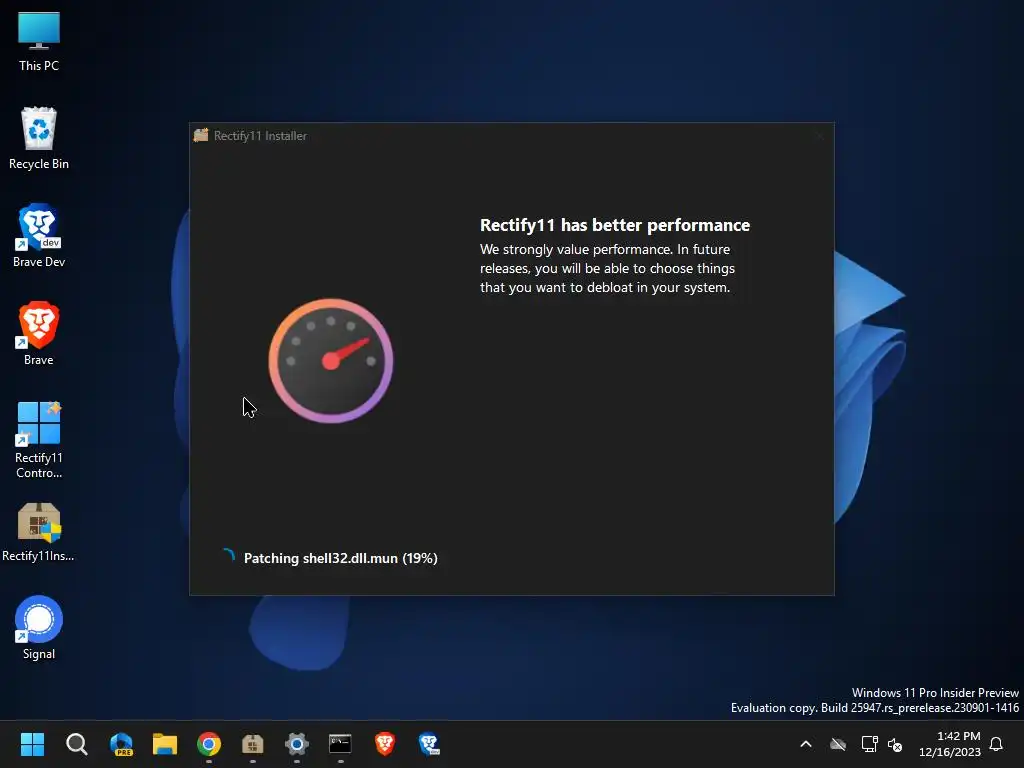Open the notifications bell
Image resolution: width=1024 pixels, height=768 pixels.
(996, 744)
